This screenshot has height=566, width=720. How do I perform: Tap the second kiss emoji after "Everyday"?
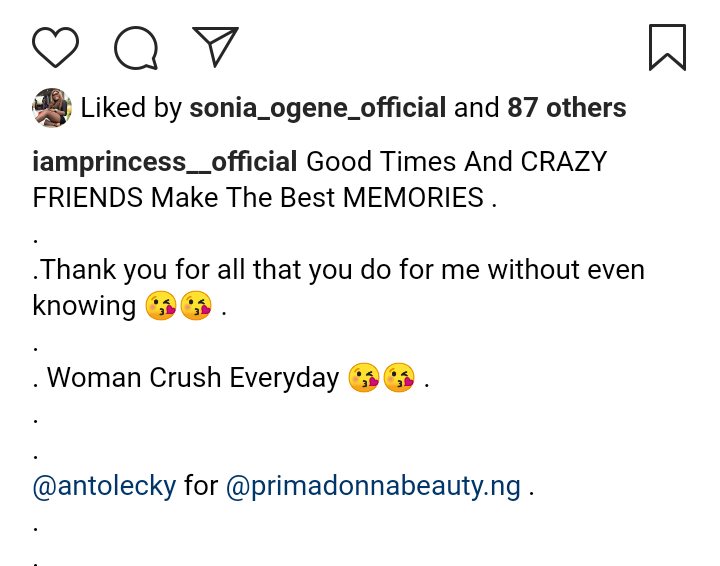pyautogui.click(x=399, y=379)
